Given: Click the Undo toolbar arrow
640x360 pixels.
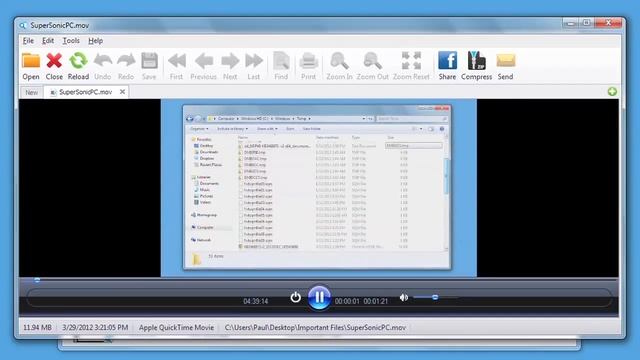Looking at the screenshot, I should [102, 66].
